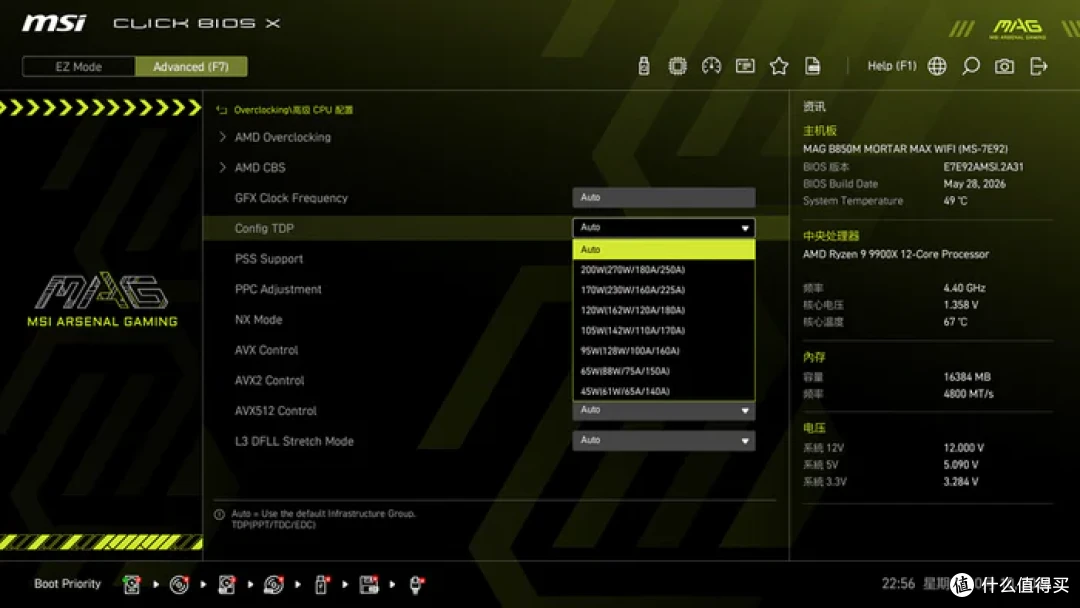The width and height of the screenshot is (1080, 608).
Task: Click the 22:56 clock in the footer
Action: (x=898, y=584)
